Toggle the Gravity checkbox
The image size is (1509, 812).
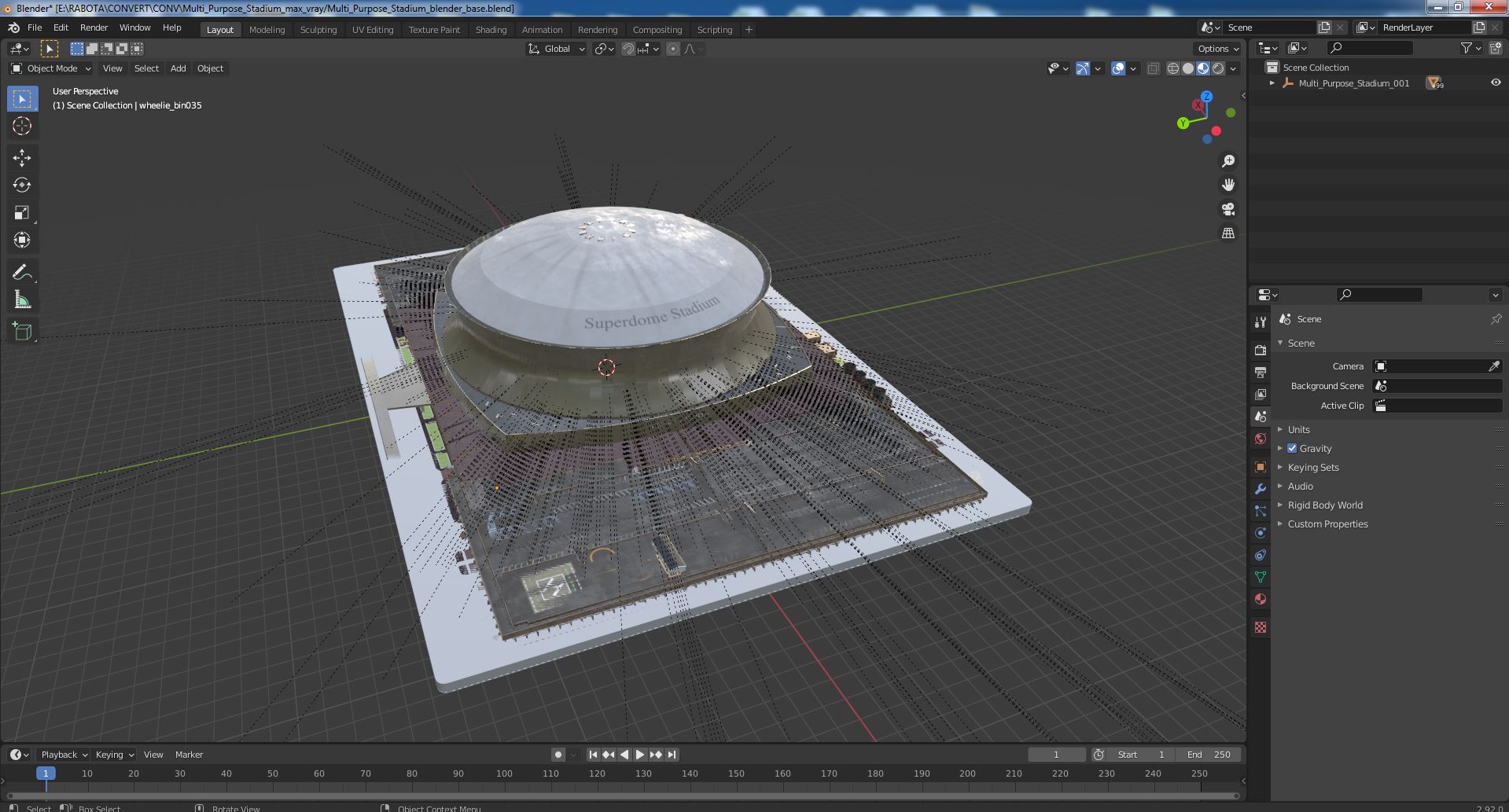1292,448
